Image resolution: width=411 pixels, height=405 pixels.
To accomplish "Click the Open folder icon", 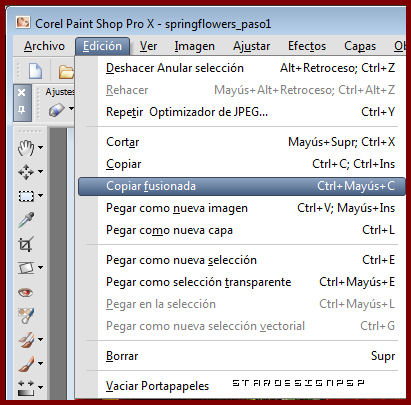I will (67, 71).
